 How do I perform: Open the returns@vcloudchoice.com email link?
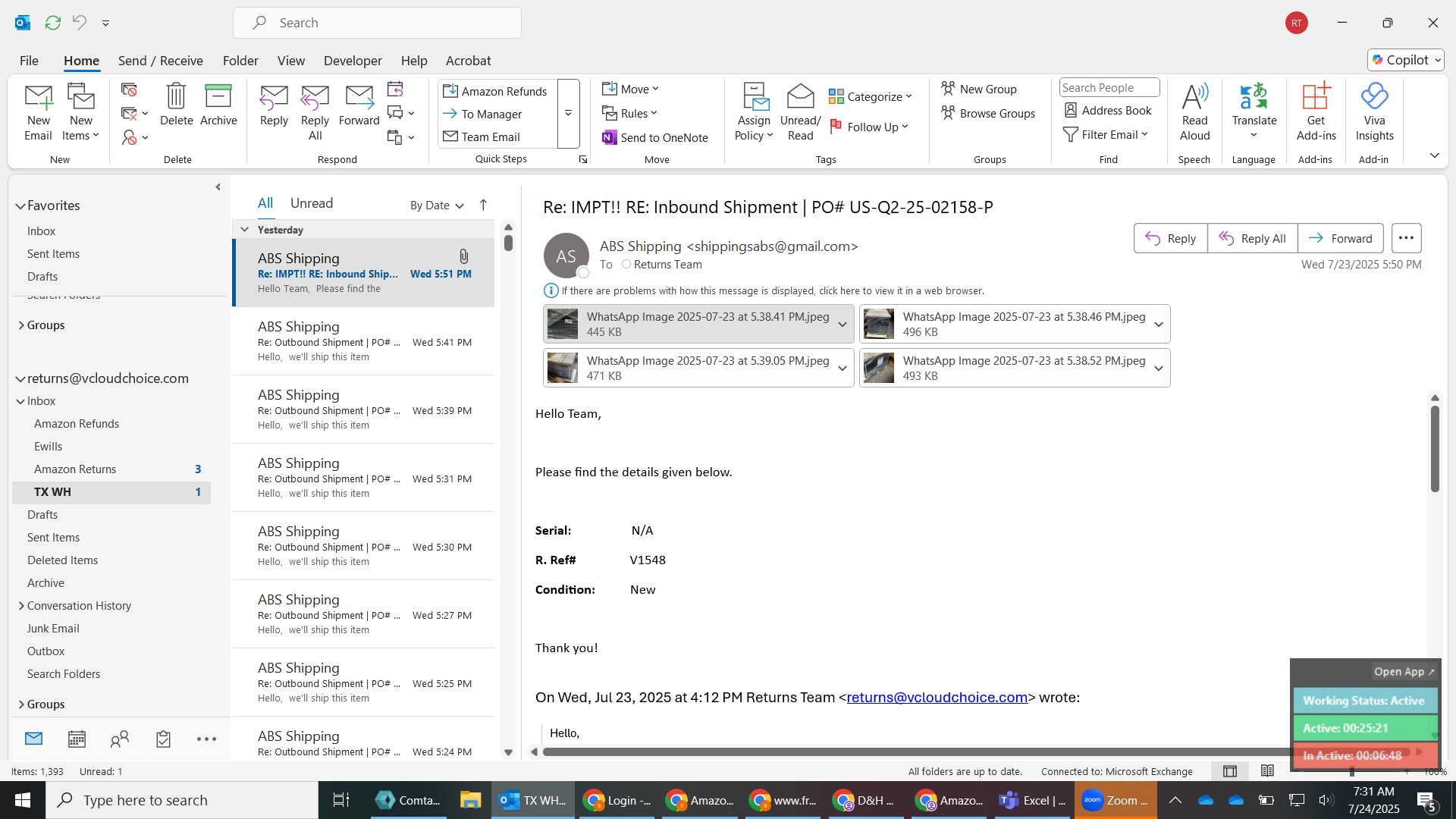coord(937,697)
